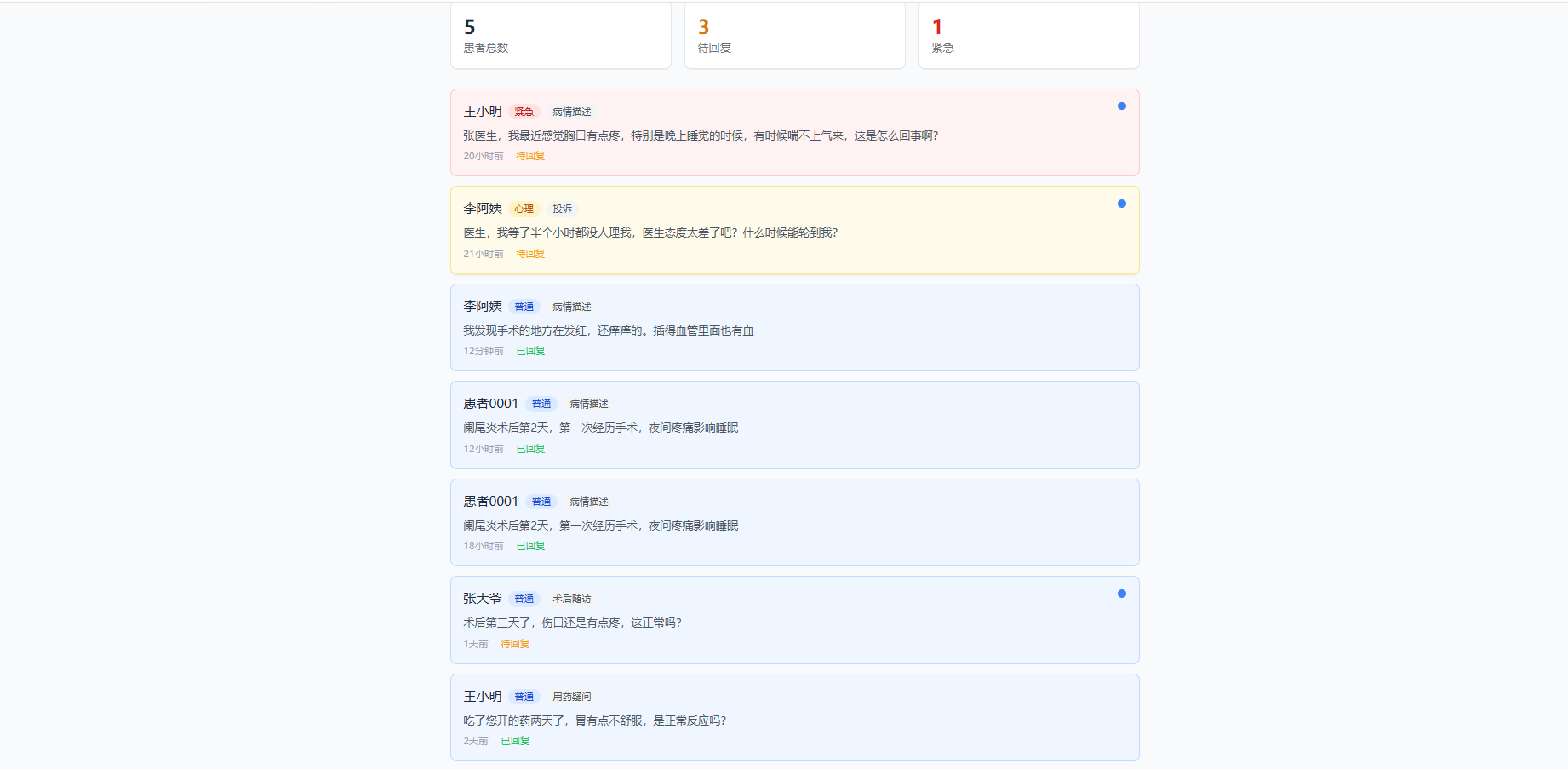Click the yellow 心理 tag beside 李阿姨
The image size is (1568, 769).
524,209
